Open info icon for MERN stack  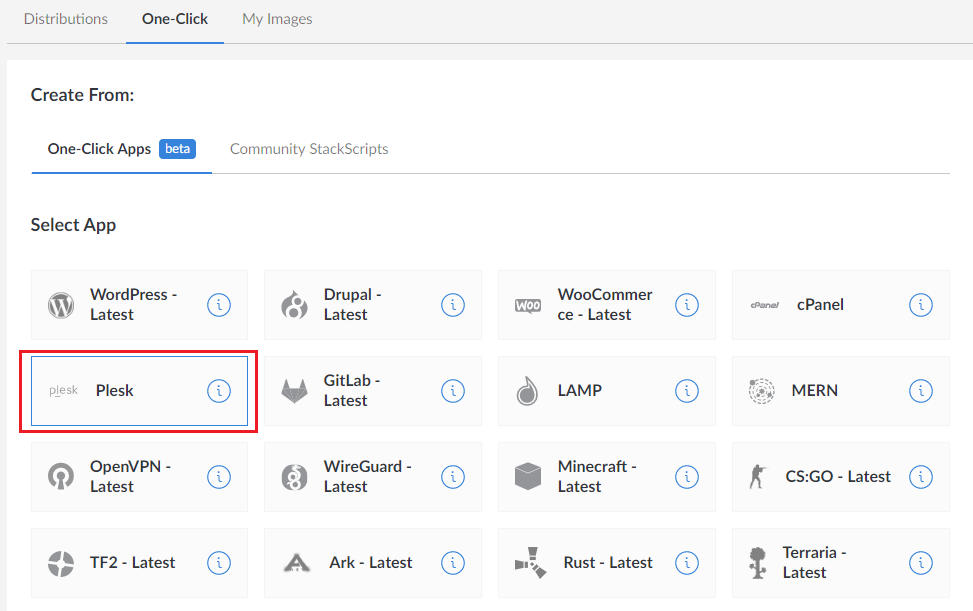click(x=921, y=391)
